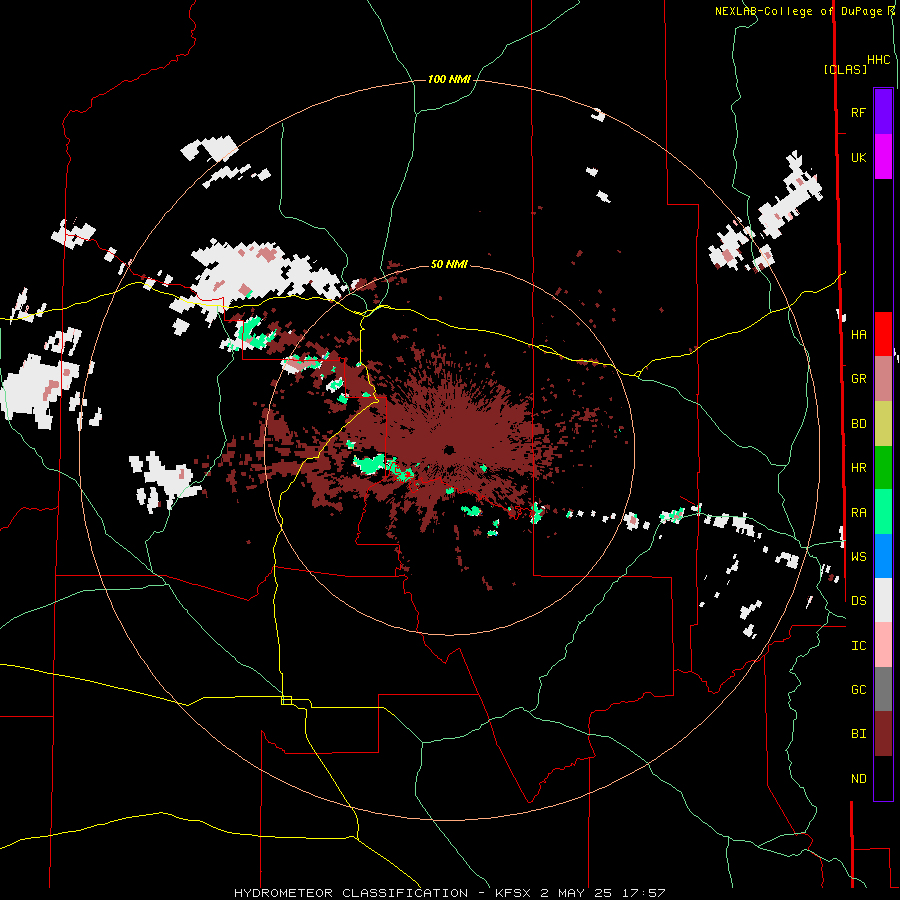Click the black radar site dot at center
Viewport: 900px width, 900px height.
click(449, 449)
